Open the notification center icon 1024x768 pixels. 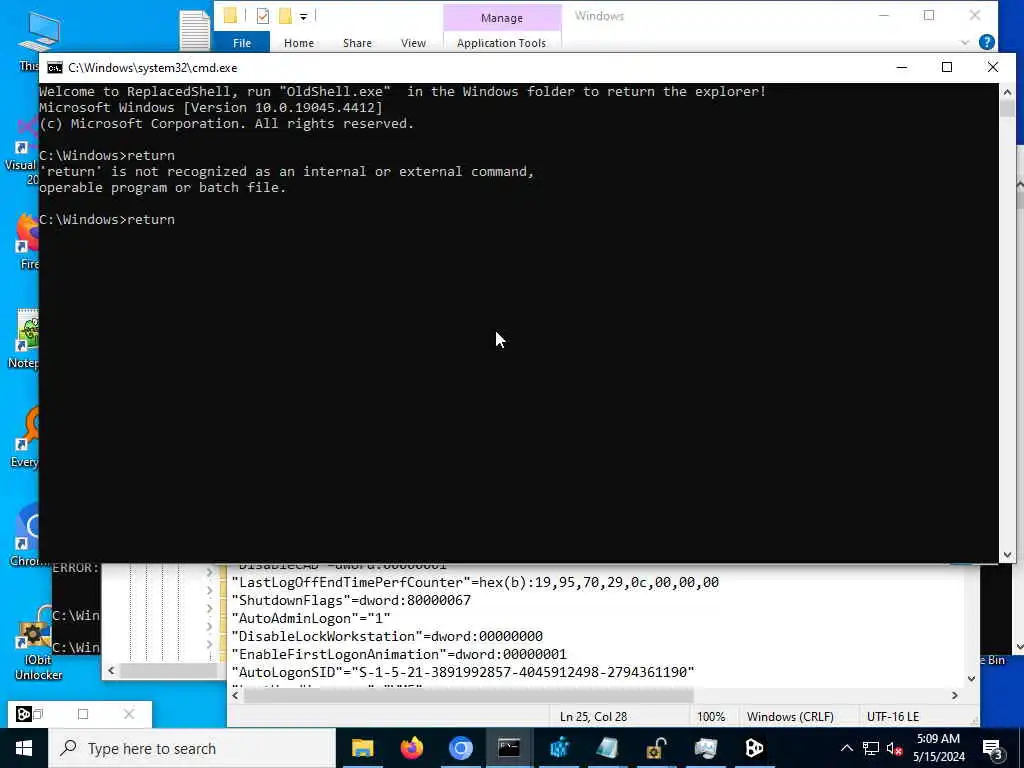[993, 749]
